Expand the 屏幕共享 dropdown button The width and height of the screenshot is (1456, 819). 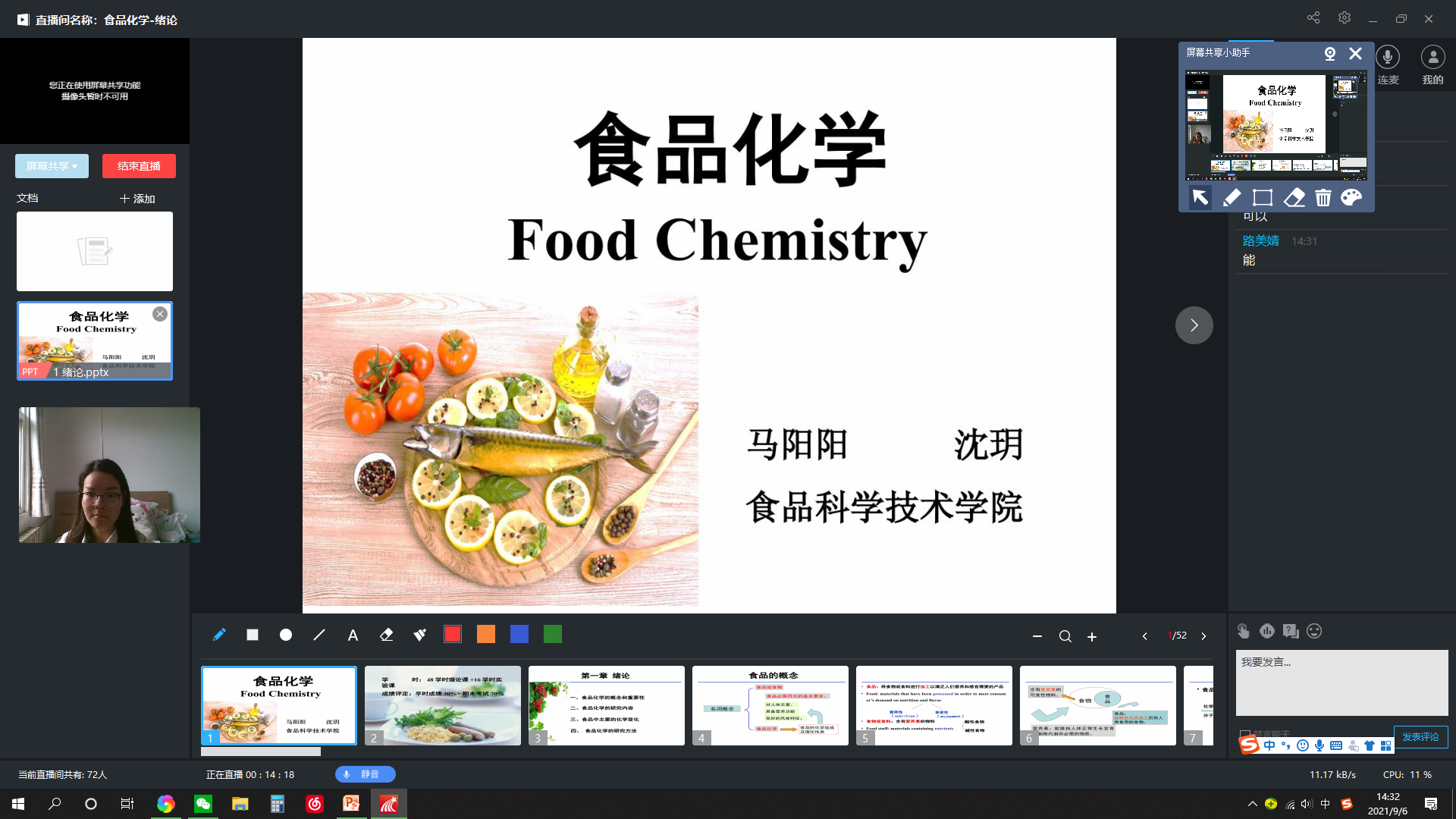pyautogui.click(x=52, y=166)
